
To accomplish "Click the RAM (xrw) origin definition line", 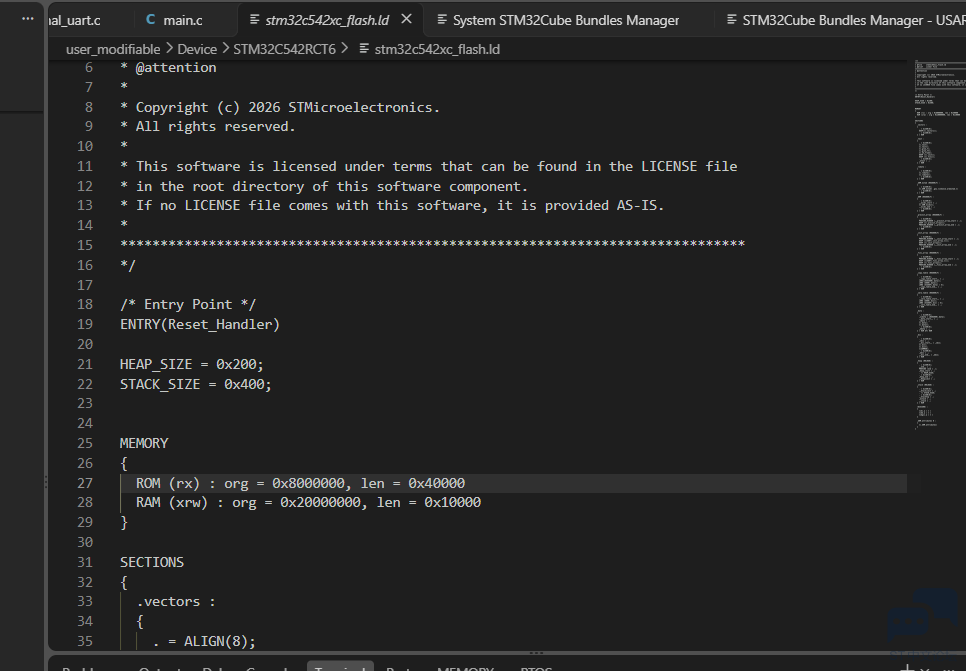I will click(308, 502).
